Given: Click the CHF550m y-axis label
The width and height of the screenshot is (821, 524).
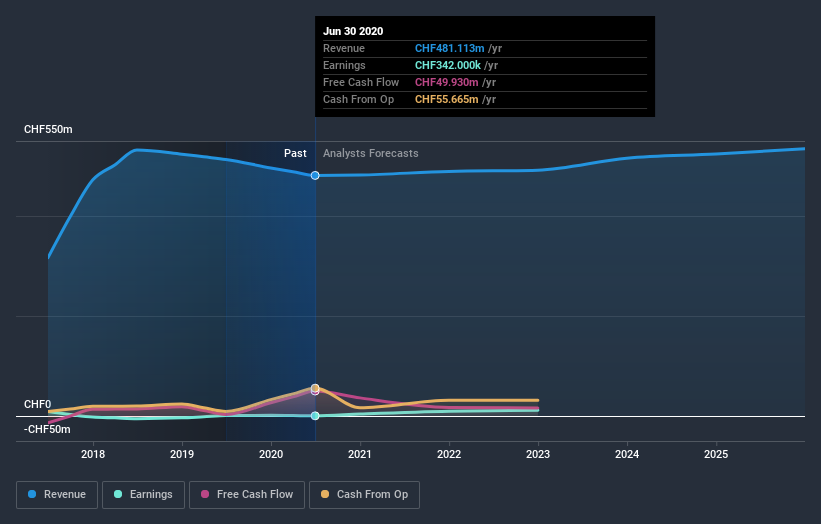Looking at the screenshot, I should pyautogui.click(x=48, y=129).
